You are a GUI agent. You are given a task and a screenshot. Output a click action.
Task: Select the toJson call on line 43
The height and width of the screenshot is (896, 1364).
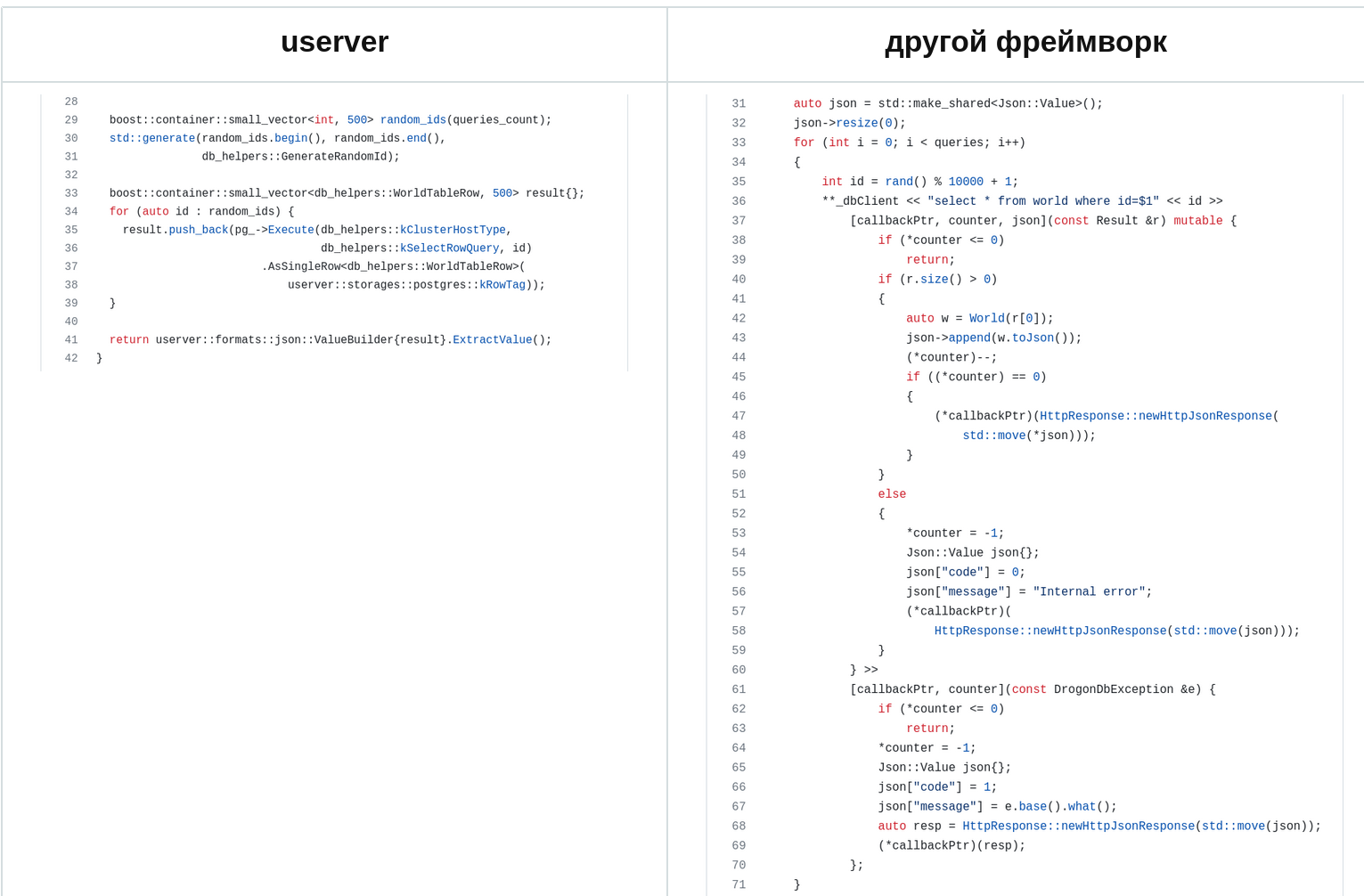(1032, 338)
